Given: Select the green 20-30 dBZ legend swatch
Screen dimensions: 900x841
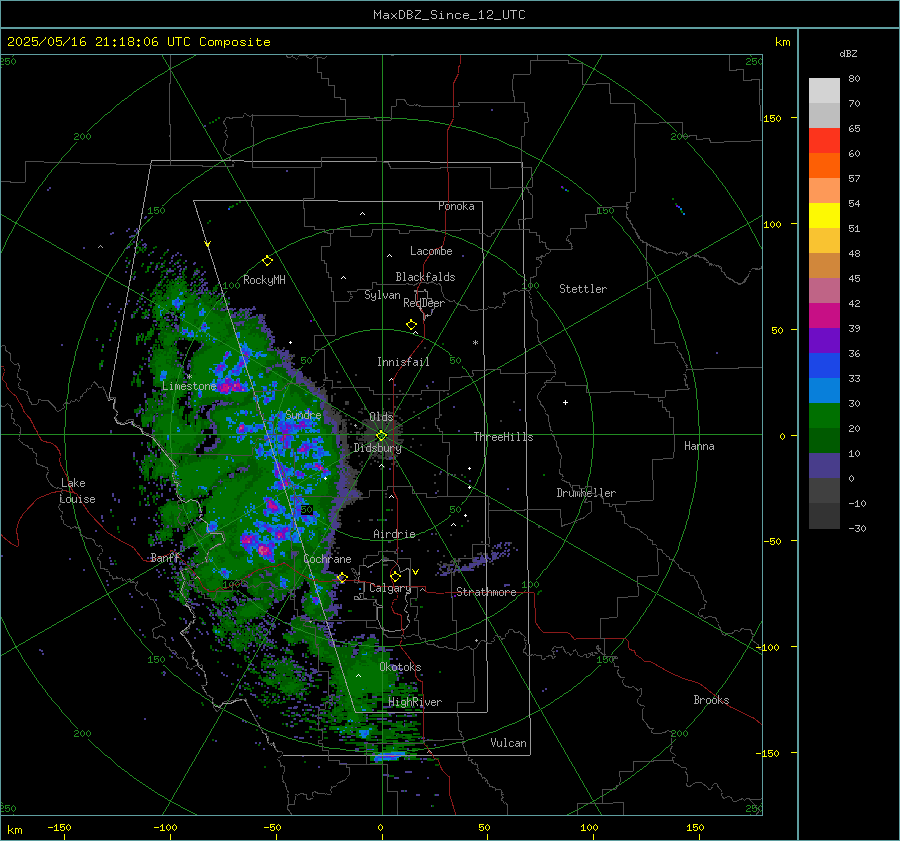Looking at the screenshot, I should pyautogui.click(x=824, y=416).
